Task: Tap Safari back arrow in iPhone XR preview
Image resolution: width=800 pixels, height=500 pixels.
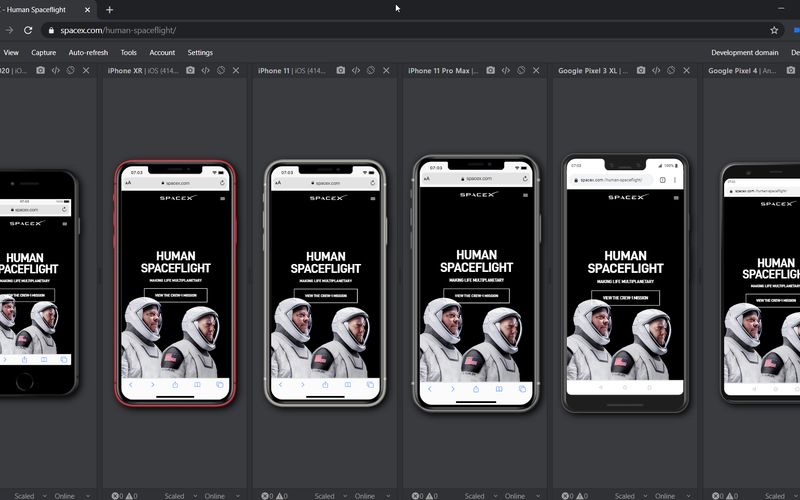Action: pos(131,385)
